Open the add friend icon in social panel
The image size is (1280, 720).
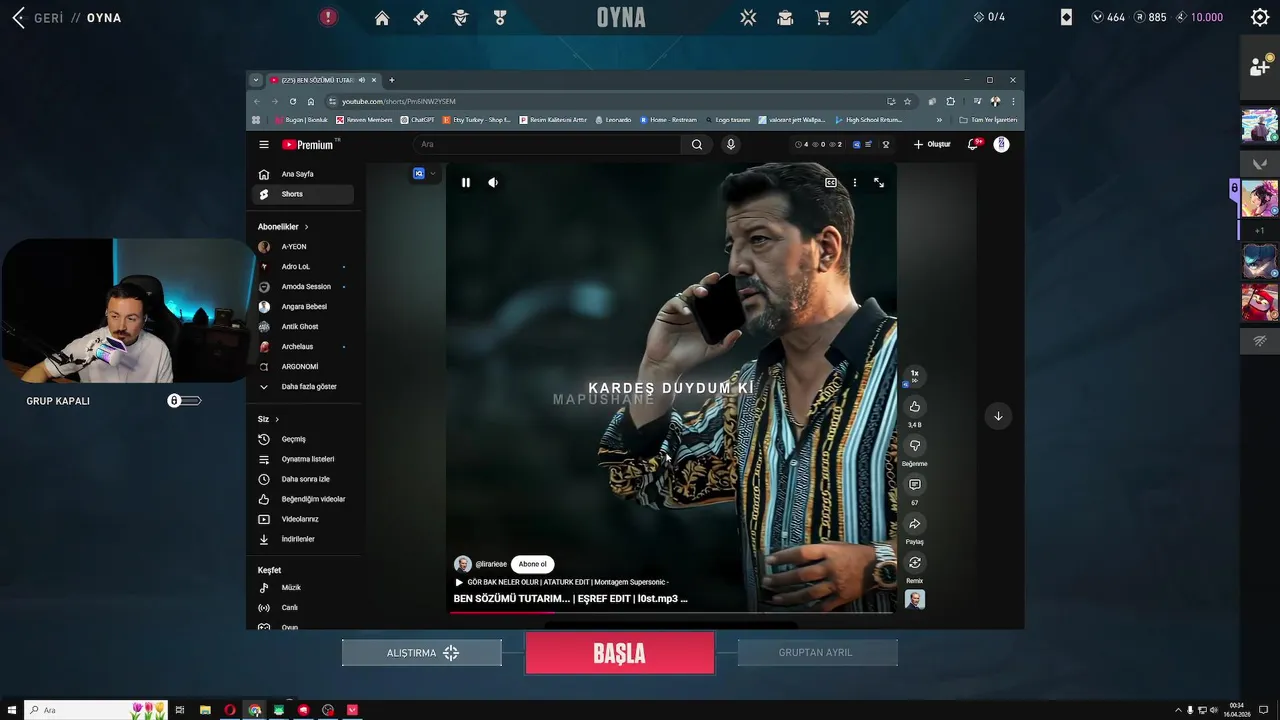(x=1259, y=67)
